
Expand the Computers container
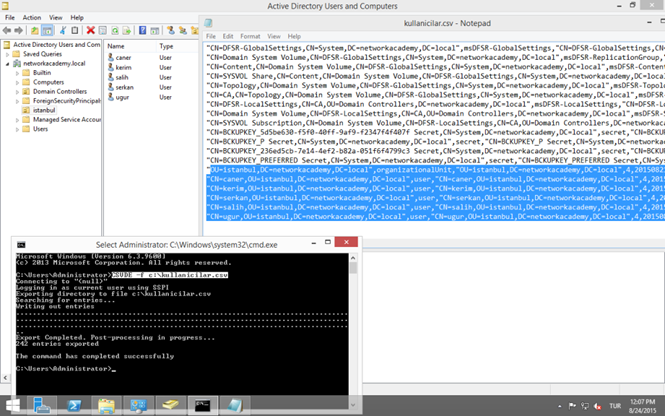coord(17,82)
